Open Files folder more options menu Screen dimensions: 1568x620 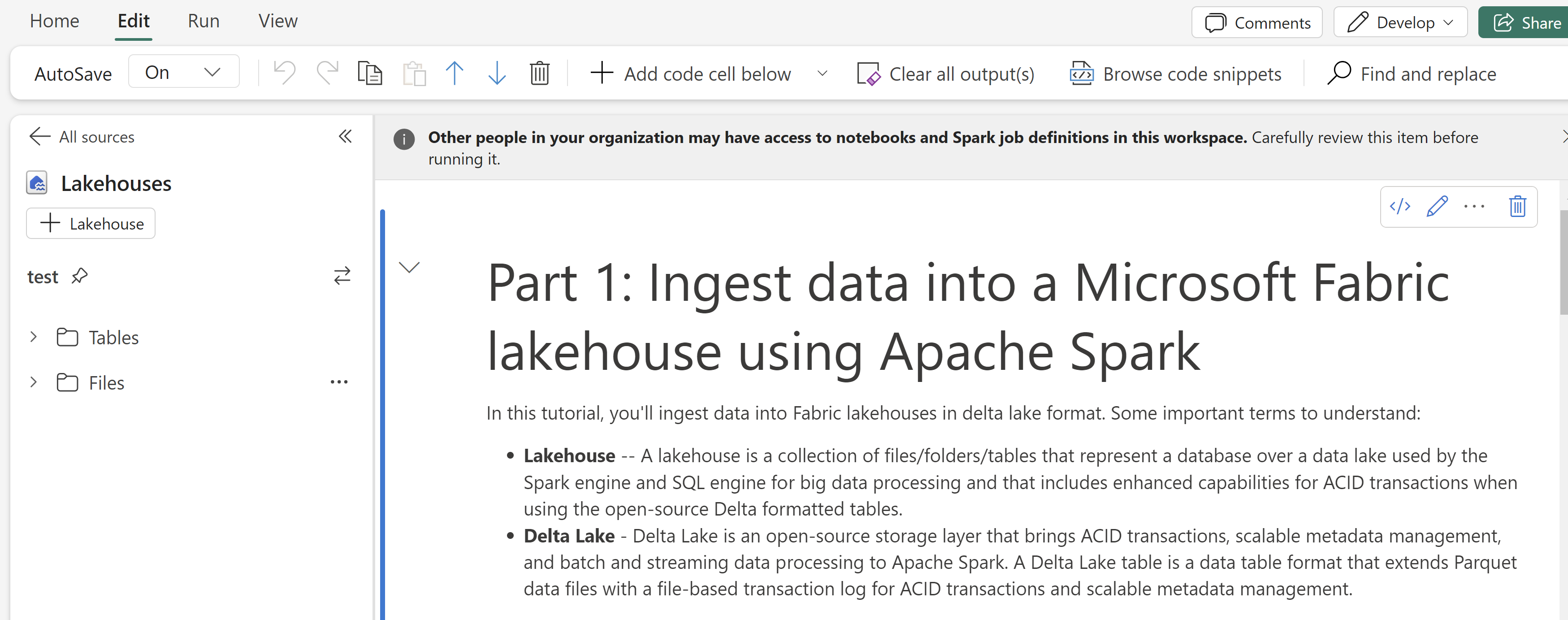339,382
